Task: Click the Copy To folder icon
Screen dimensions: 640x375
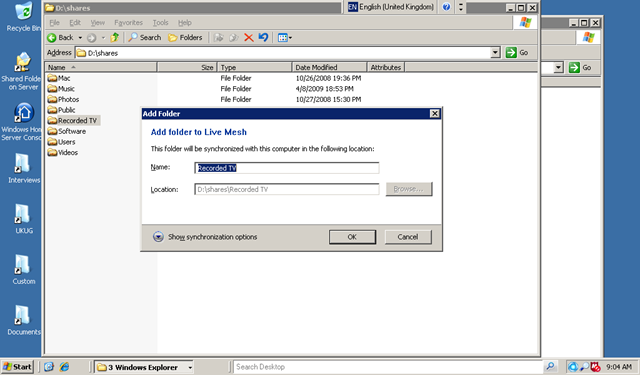Action: pos(233,38)
